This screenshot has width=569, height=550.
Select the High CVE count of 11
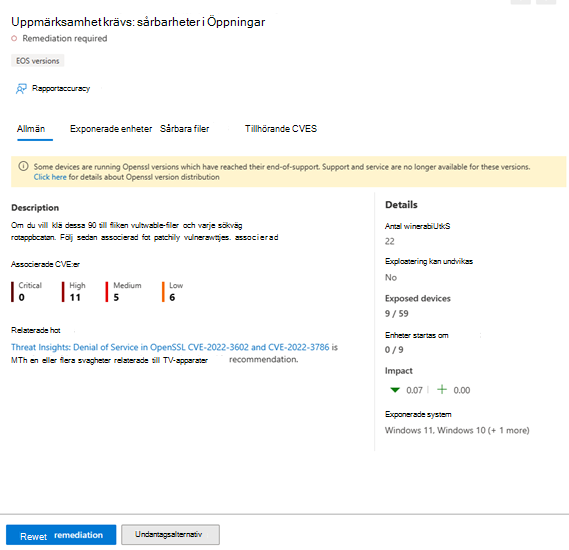pos(75,297)
